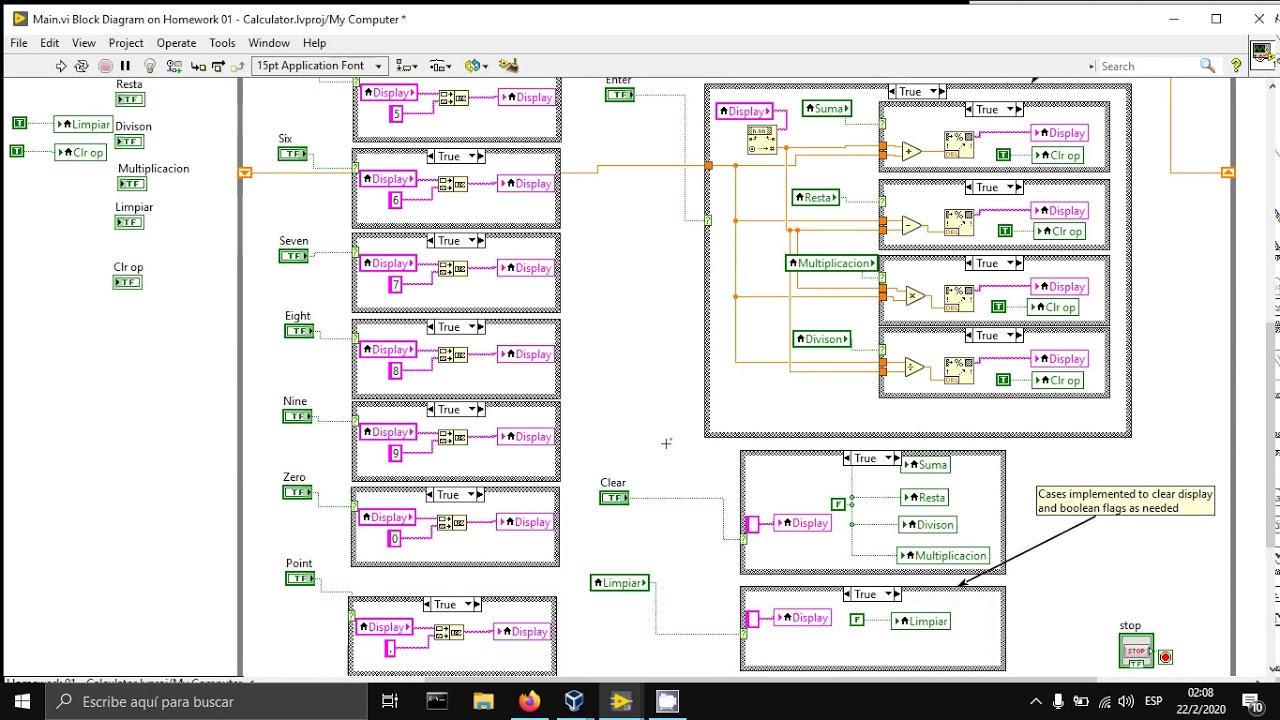Select the left shift register on loop border
Viewport: 1280px width, 720px height.
pos(245,173)
